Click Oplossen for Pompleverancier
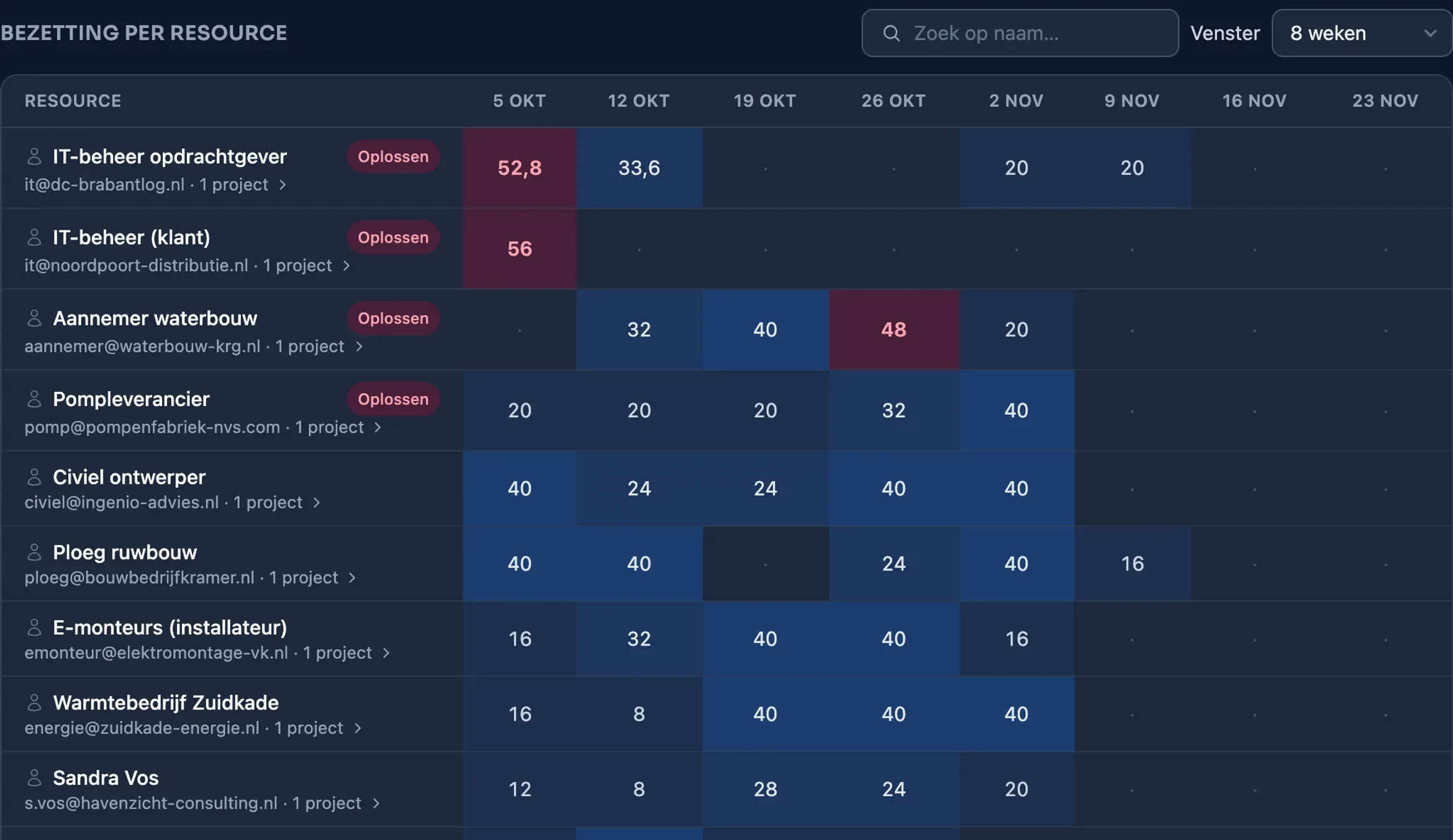1453x840 pixels. [393, 399]
